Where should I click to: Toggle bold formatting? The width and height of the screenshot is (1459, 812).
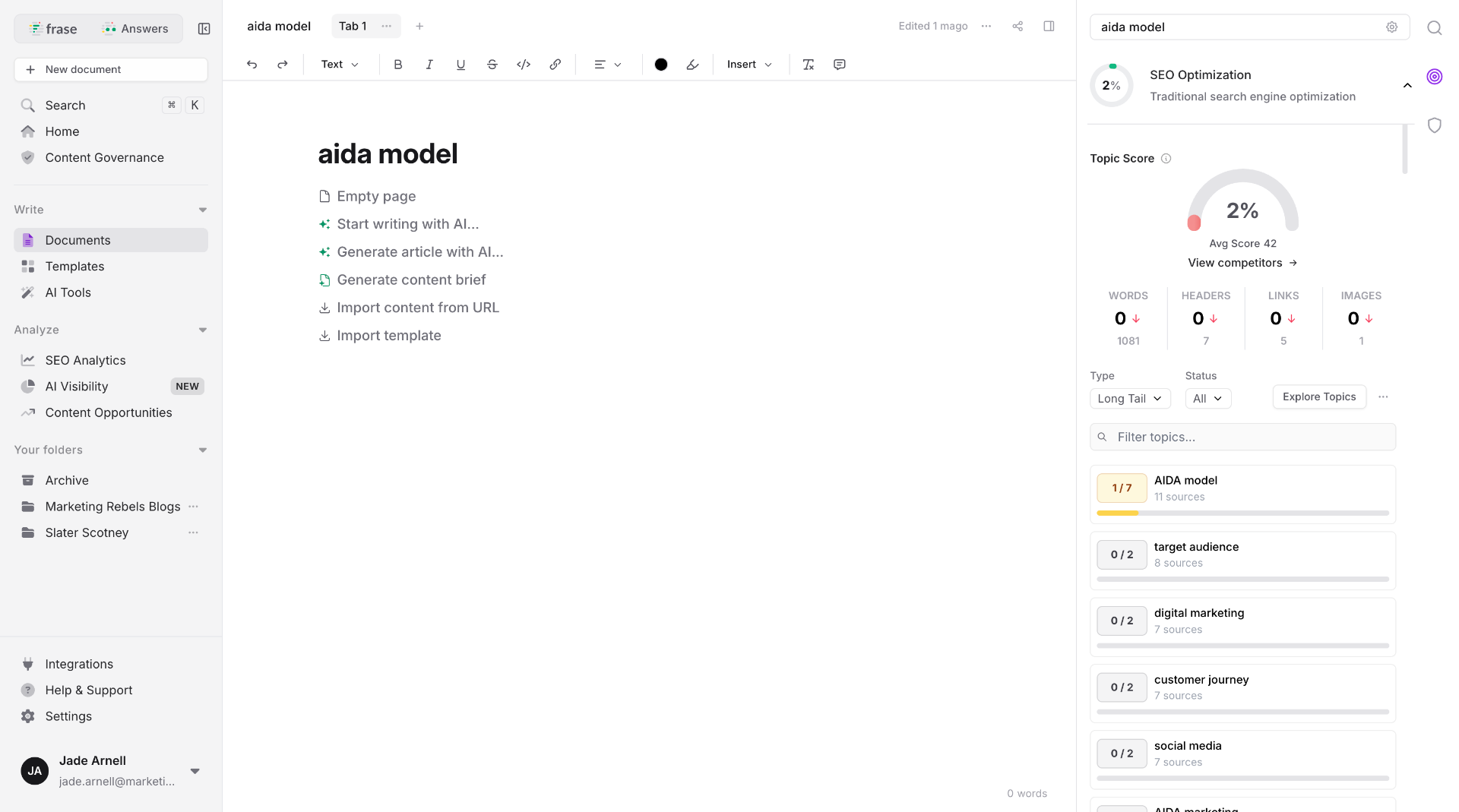pos(397,65)
